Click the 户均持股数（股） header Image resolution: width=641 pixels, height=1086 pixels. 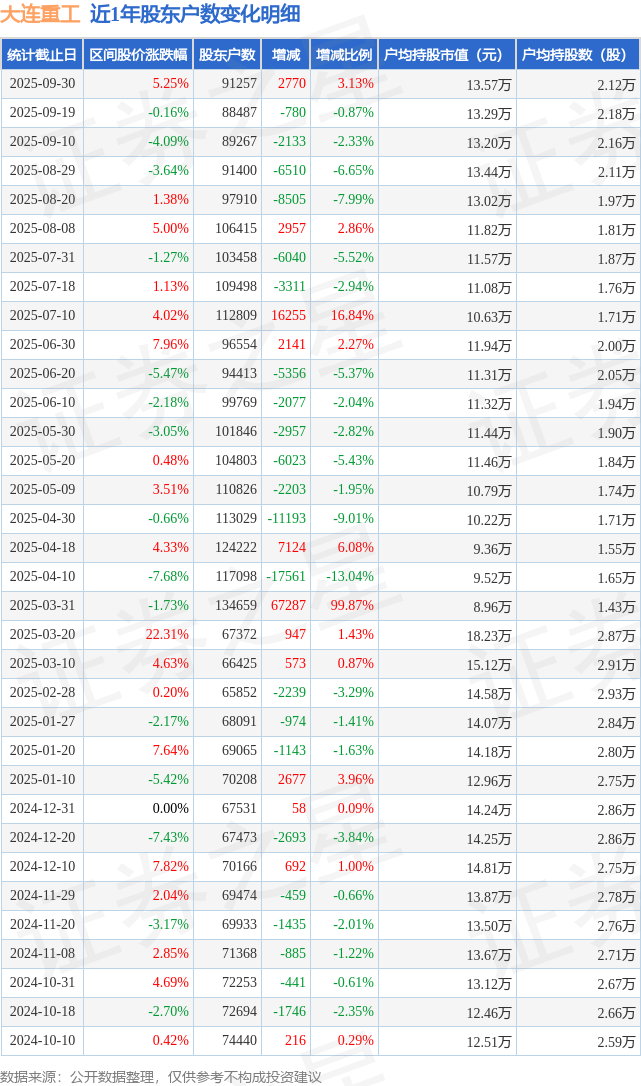pos(579,55)
